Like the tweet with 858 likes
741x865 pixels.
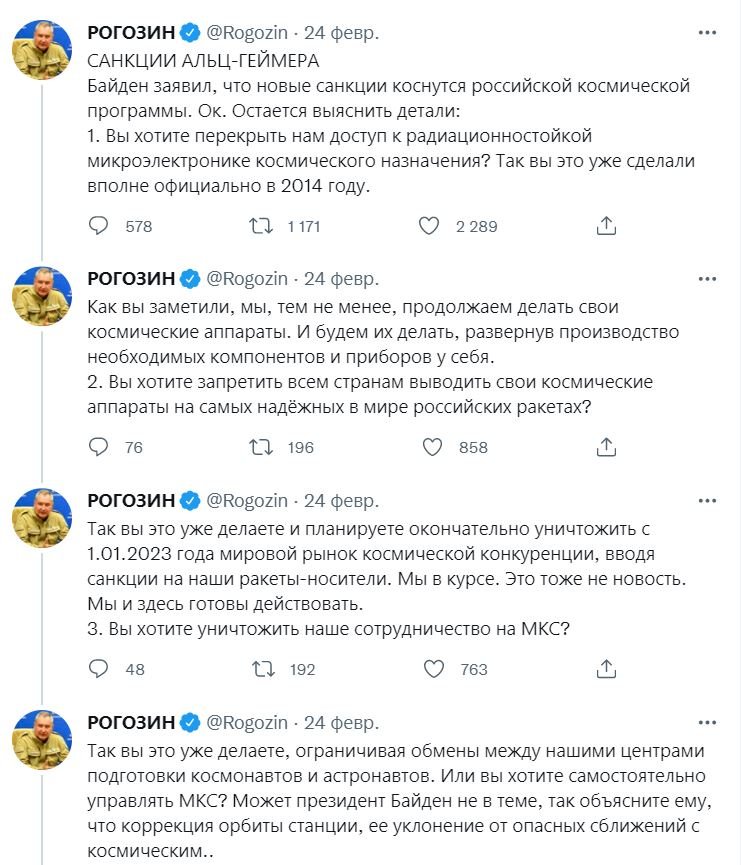click(429, 447)
